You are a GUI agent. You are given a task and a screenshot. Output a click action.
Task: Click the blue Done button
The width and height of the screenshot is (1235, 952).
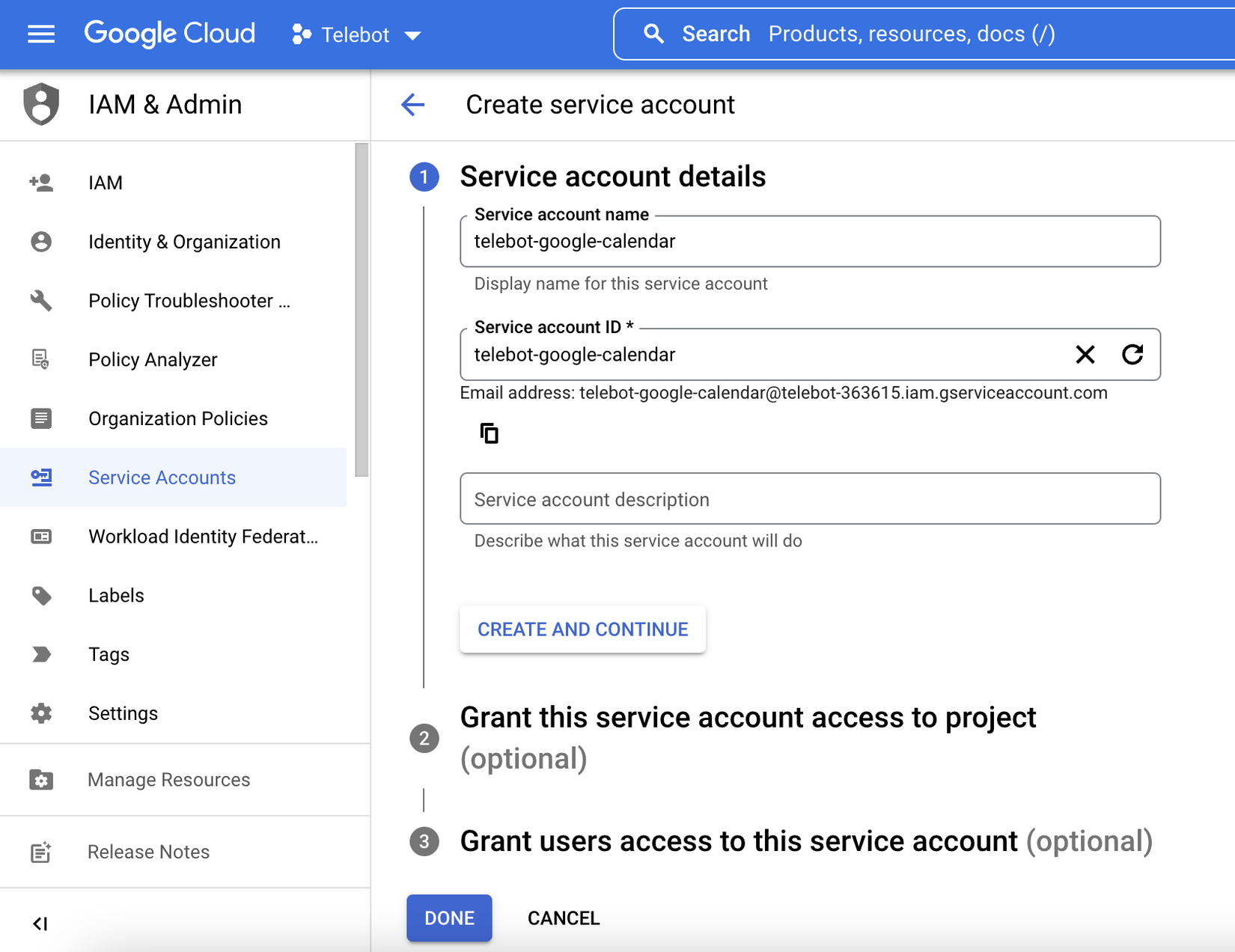(x=449, y=918)
